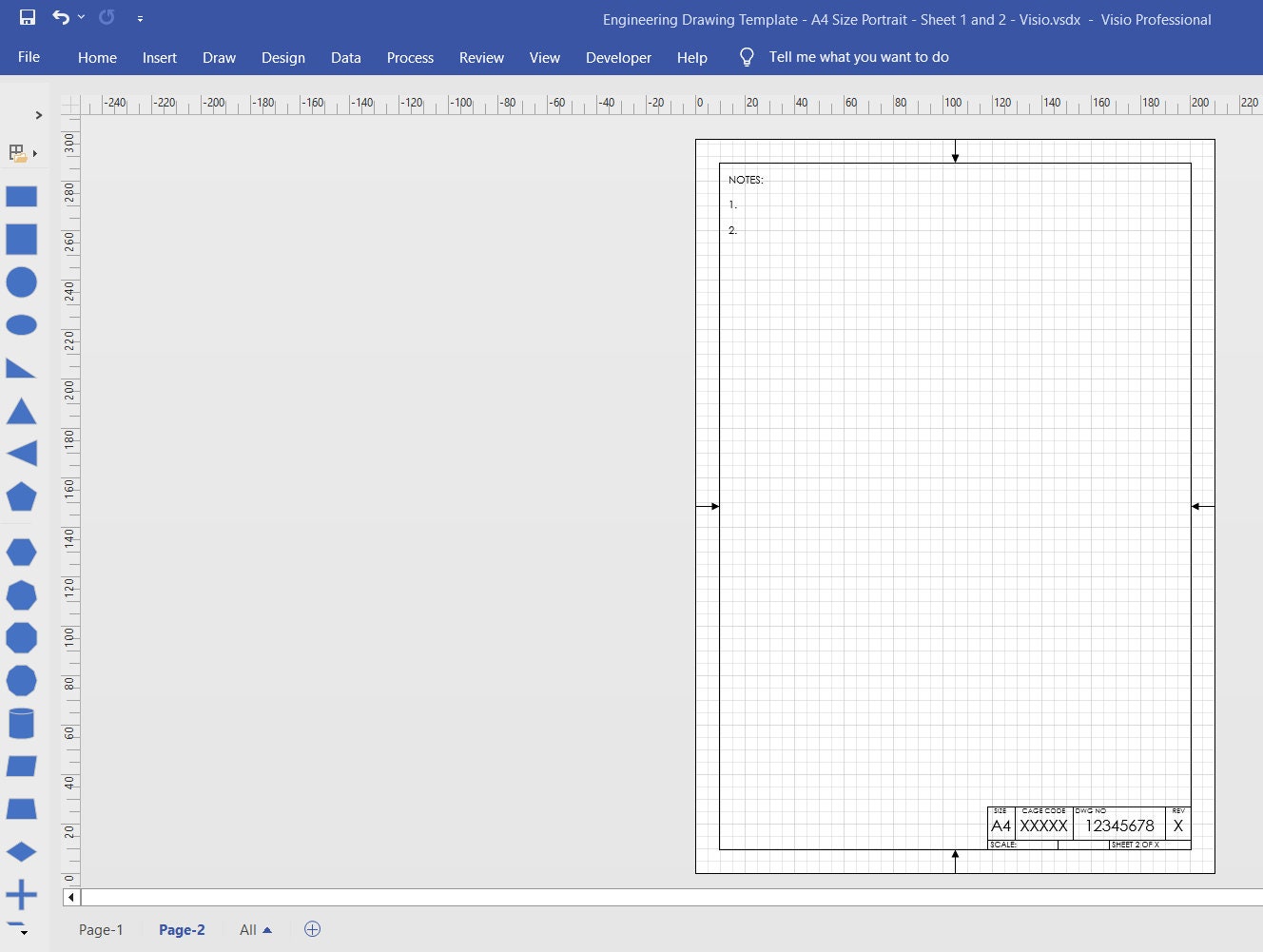
Task: Select the cross shape from the sidebar
Action: coord(21,894)
